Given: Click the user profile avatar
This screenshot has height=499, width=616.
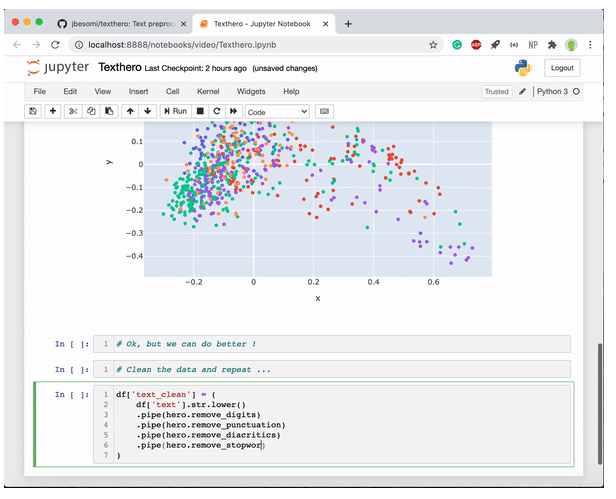Looking at the screenshot, I should tap(571, 45).
